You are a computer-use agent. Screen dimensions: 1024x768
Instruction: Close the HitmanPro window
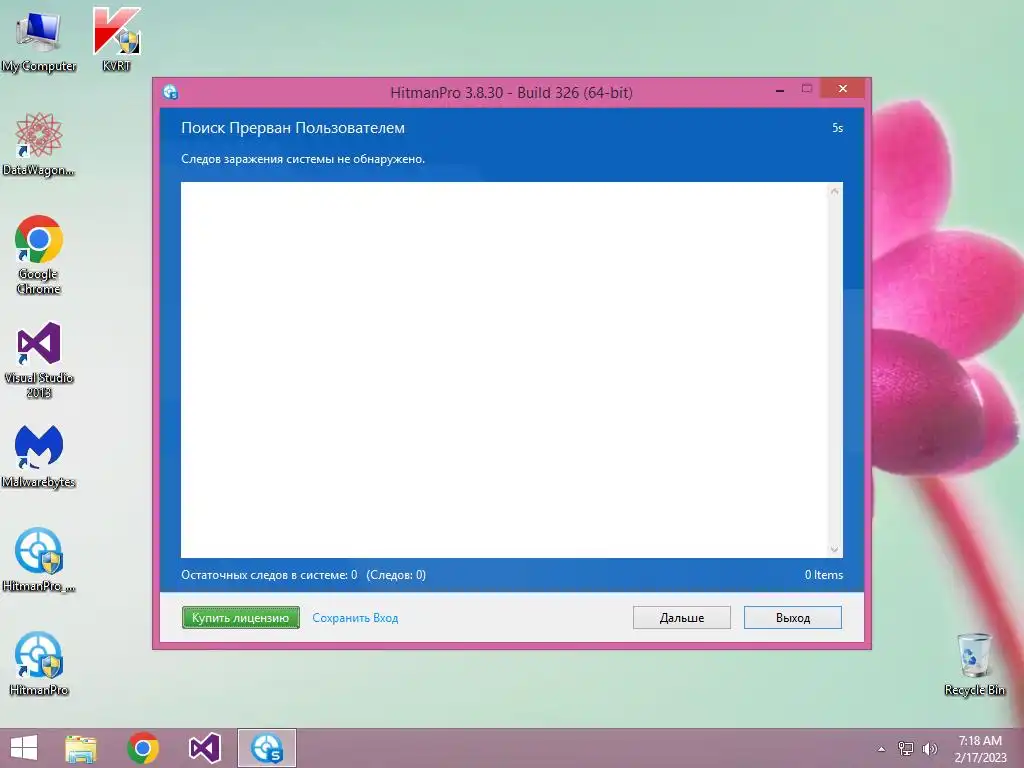click(x=842, y=89)
